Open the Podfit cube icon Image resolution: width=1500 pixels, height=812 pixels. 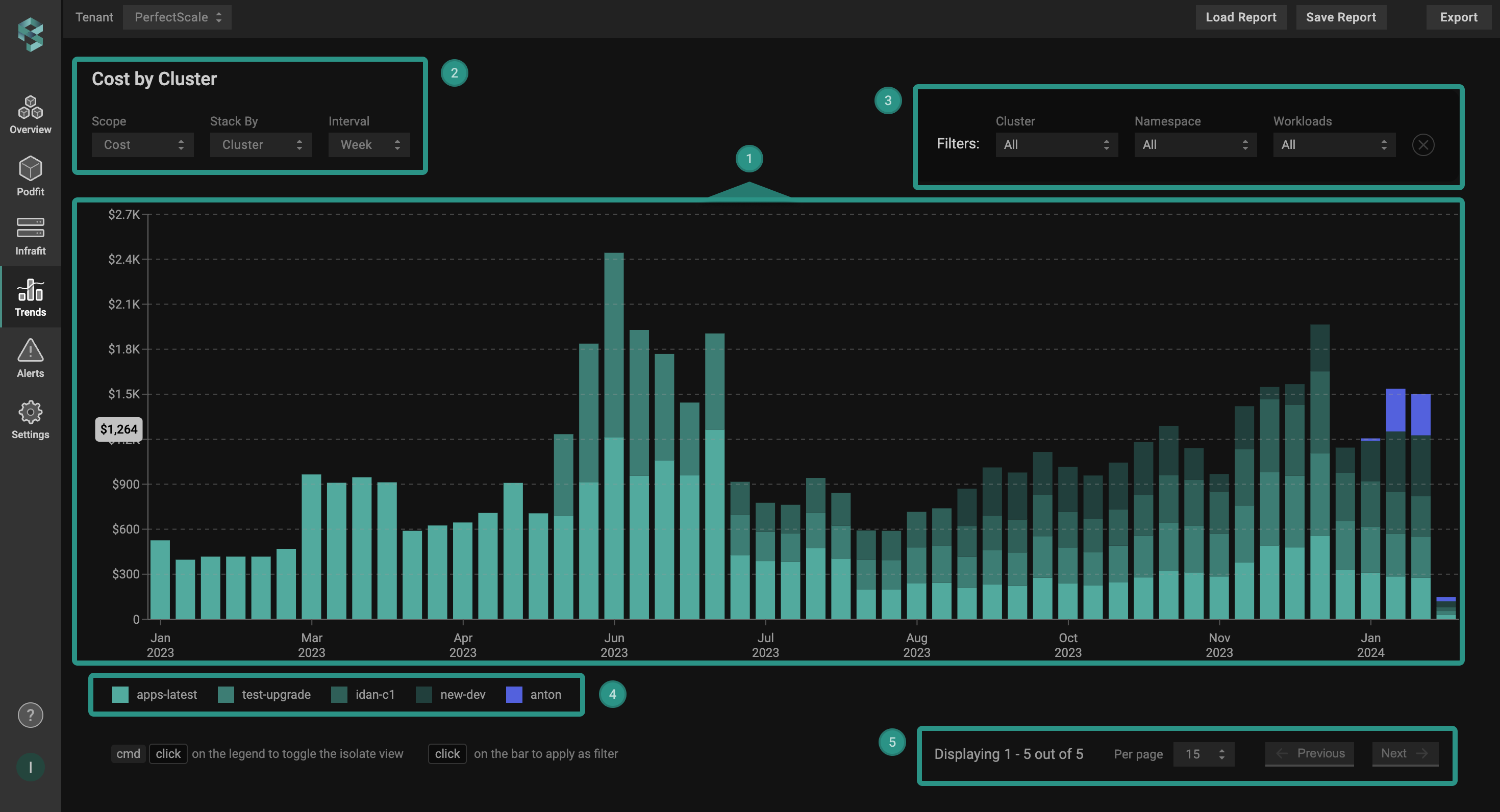(30, 169)
